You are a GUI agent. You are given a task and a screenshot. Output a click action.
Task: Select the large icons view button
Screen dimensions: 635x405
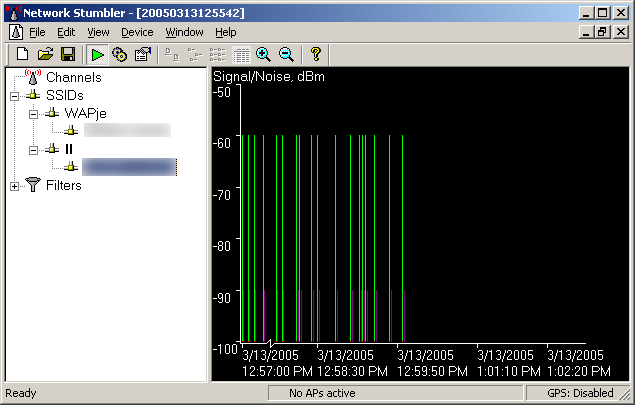[x=173, y=54]
